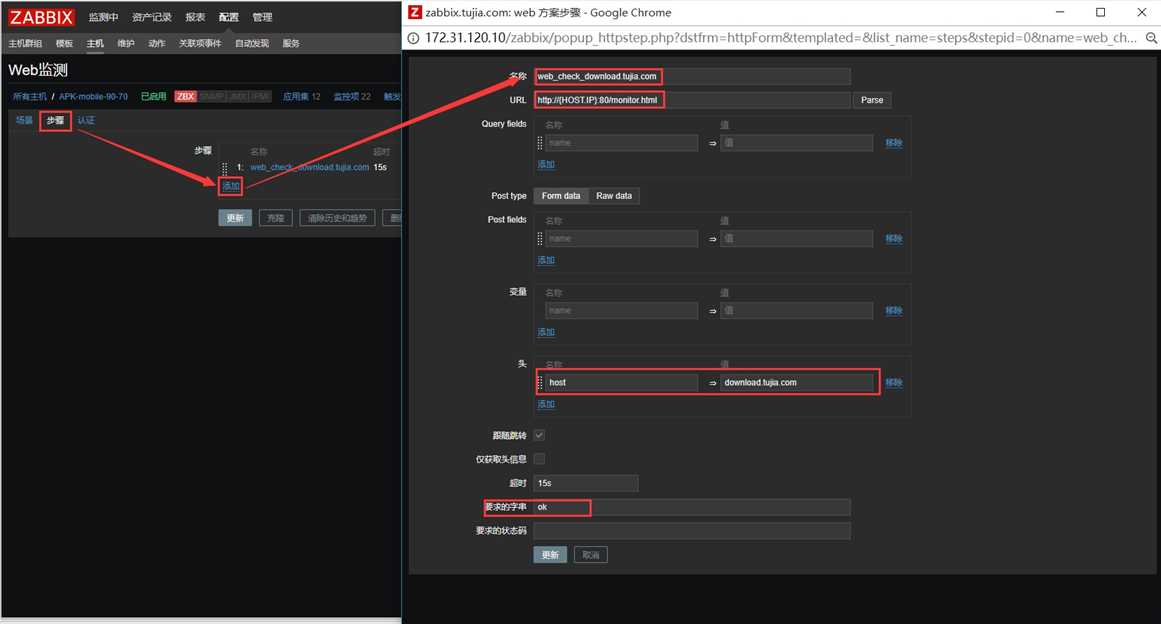Switch to the 步骤 tab

(56, 120)
